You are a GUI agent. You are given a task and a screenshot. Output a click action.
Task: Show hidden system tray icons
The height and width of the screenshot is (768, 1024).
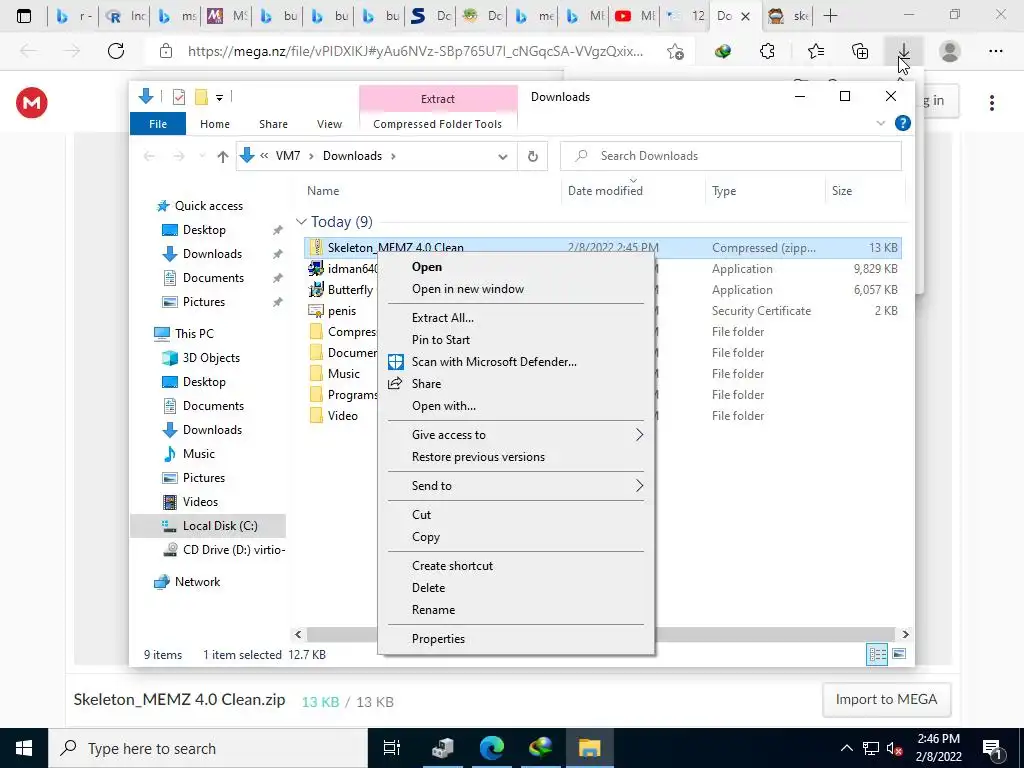[x=846, y=748]
